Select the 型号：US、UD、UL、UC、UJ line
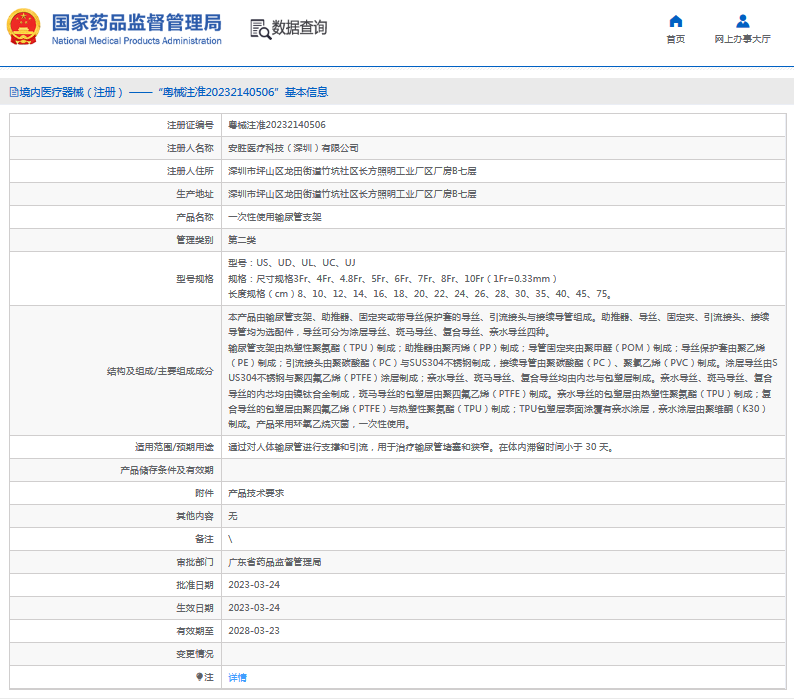 (292, 263)
